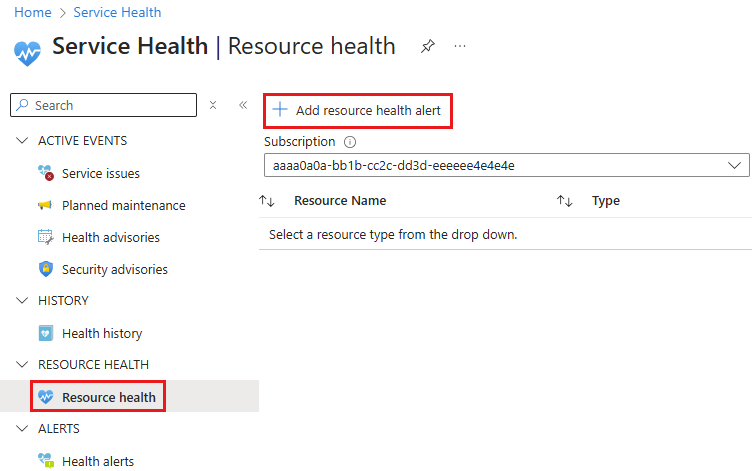Click magnifier icon in search box

click(x=22, y=105)
